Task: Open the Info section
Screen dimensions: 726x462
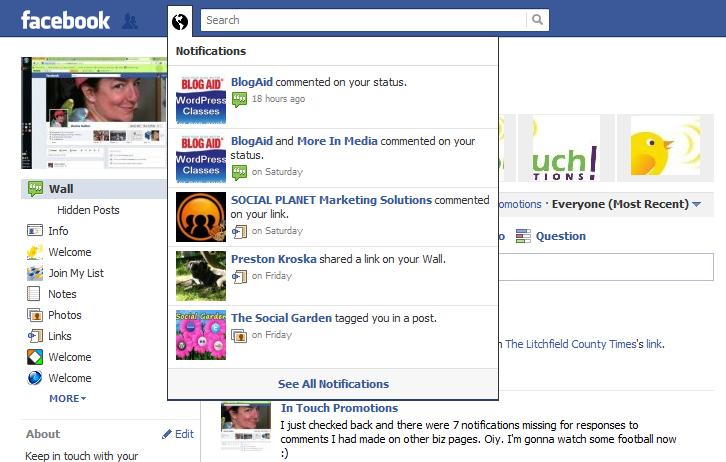Action: (58, 231)
